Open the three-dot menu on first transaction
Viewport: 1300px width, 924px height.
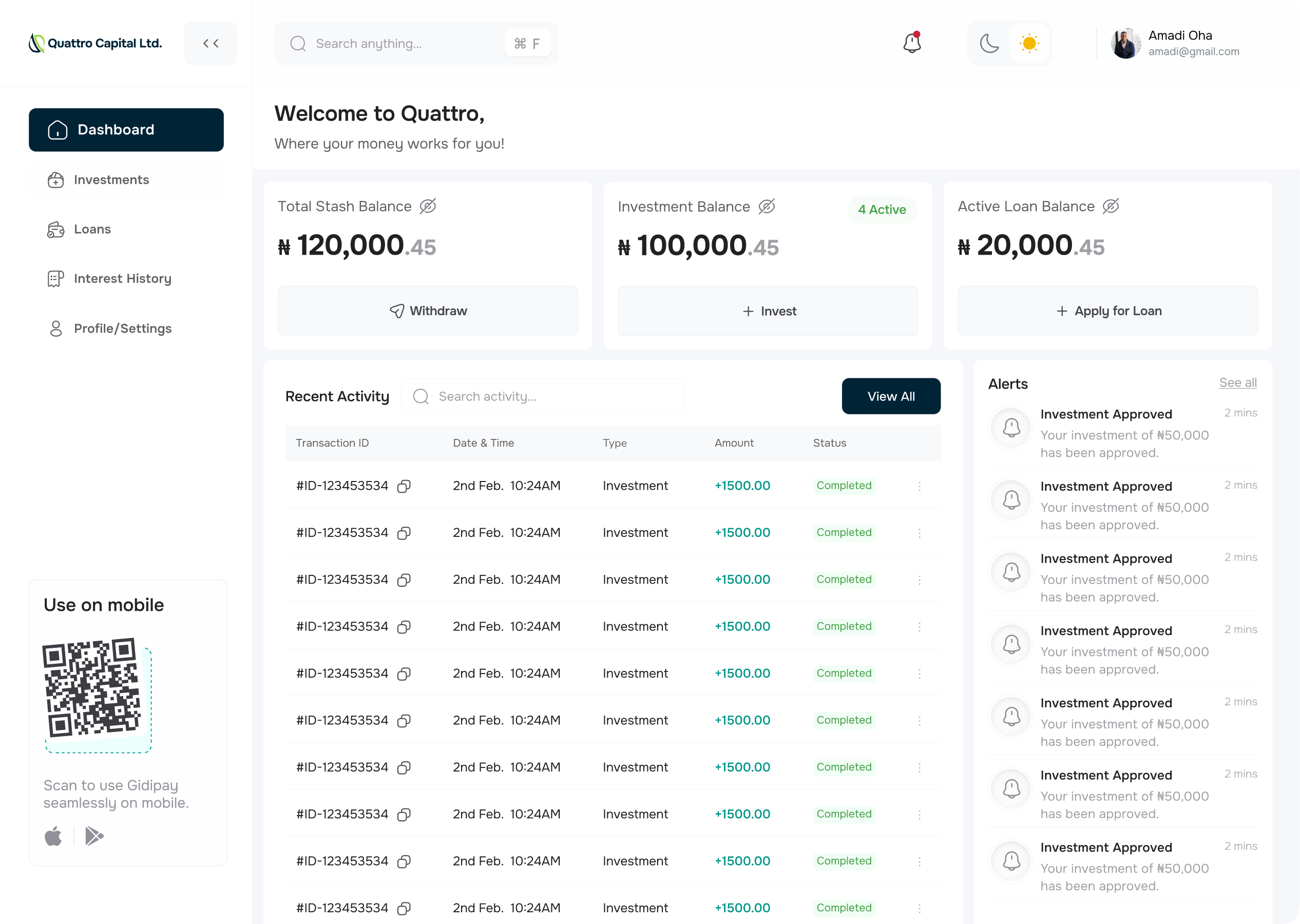pos(920,486)
